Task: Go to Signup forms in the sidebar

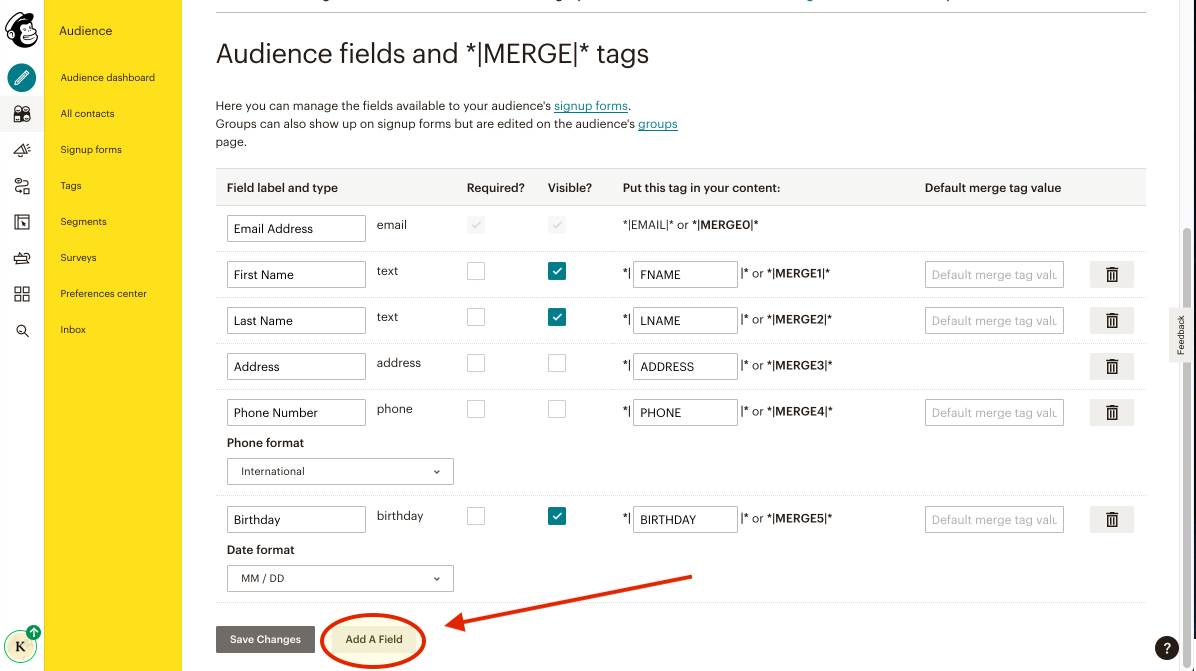Action: tap(90, 149)
